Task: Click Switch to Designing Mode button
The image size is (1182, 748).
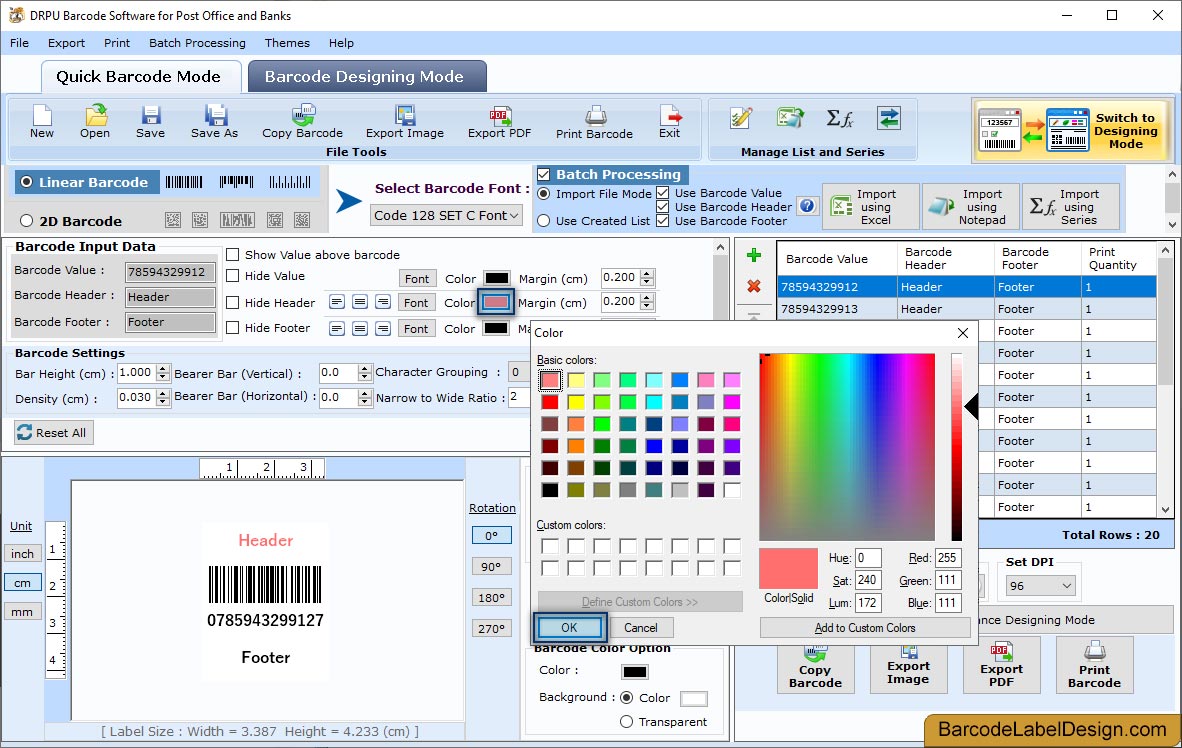Action: coord(1071,130)
